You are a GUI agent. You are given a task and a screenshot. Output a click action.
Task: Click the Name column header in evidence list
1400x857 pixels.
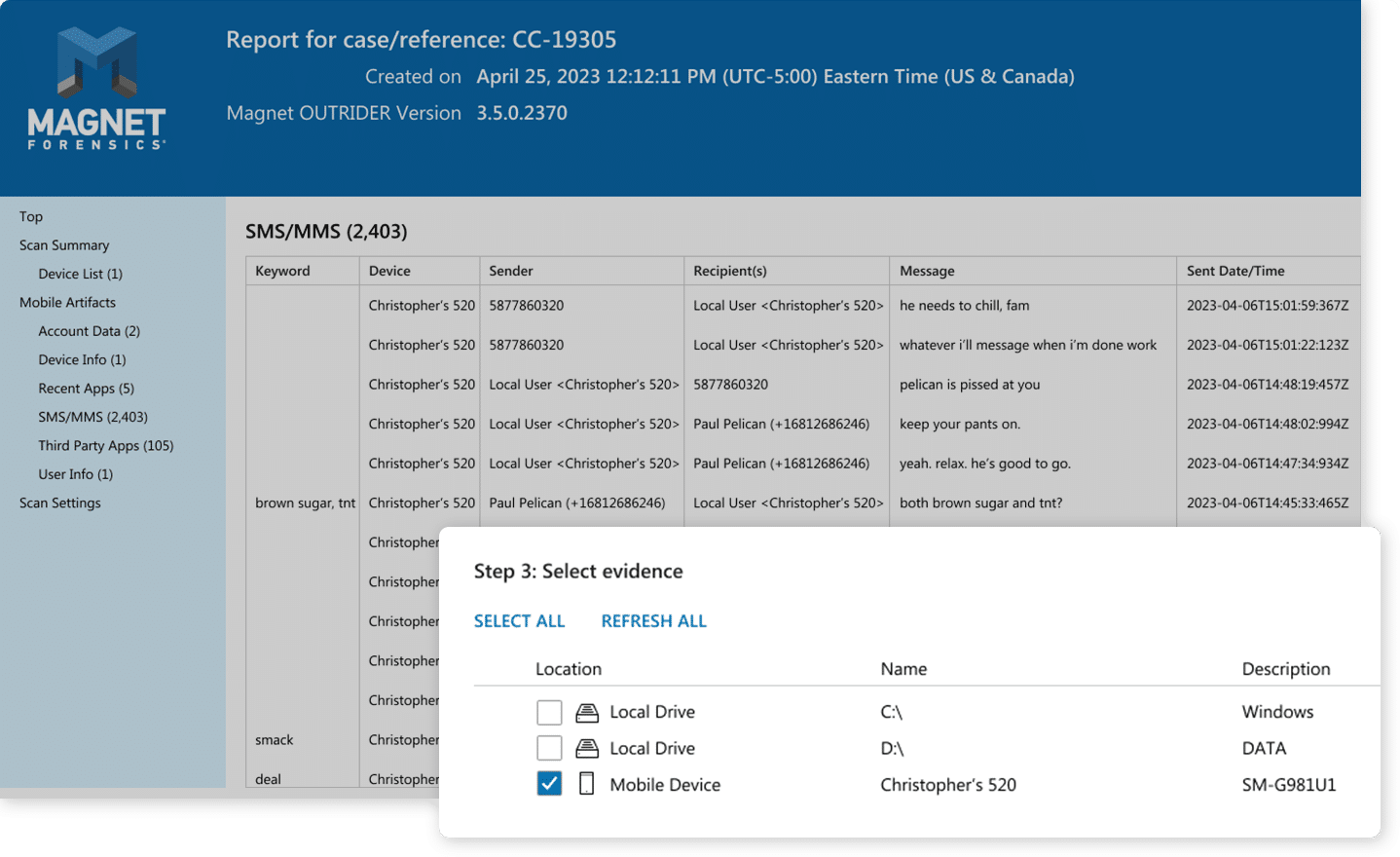click(903, 669)
